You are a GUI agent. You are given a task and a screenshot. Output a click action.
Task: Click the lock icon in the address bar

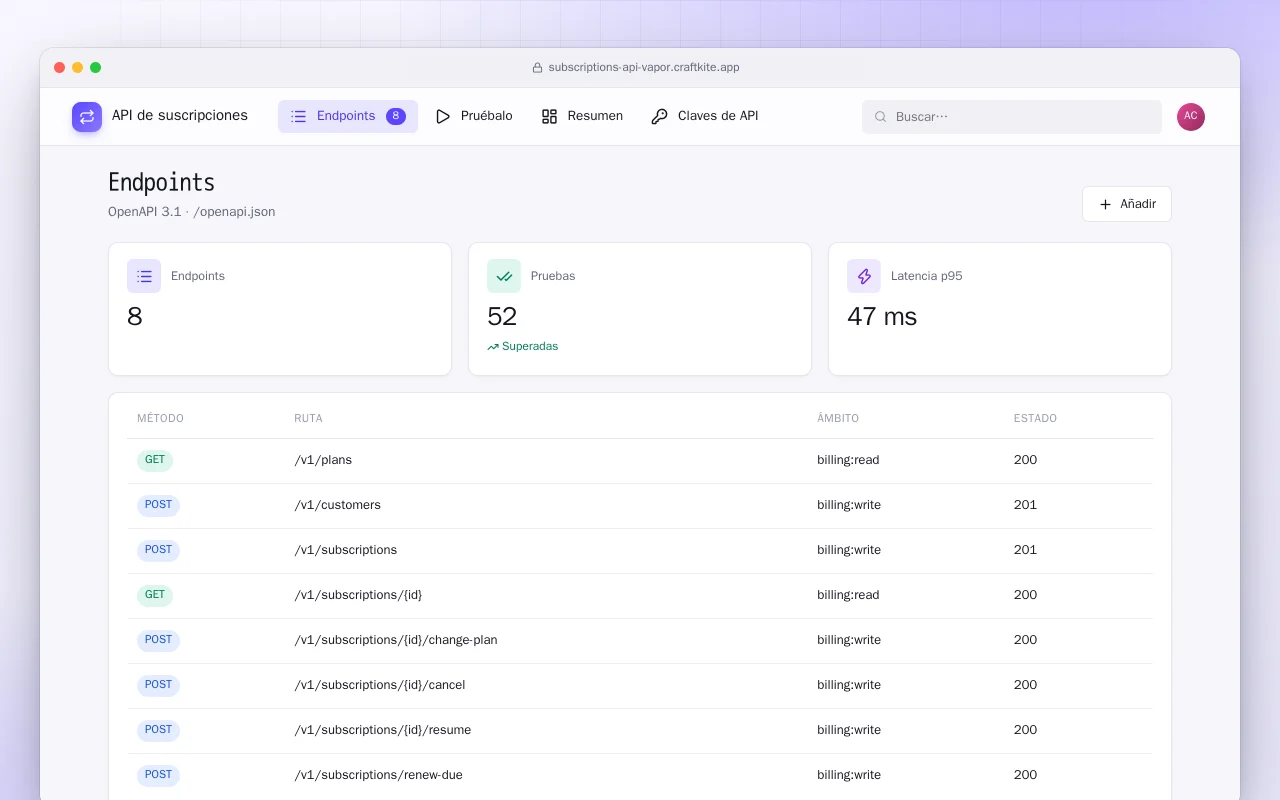tap(538, 68)
